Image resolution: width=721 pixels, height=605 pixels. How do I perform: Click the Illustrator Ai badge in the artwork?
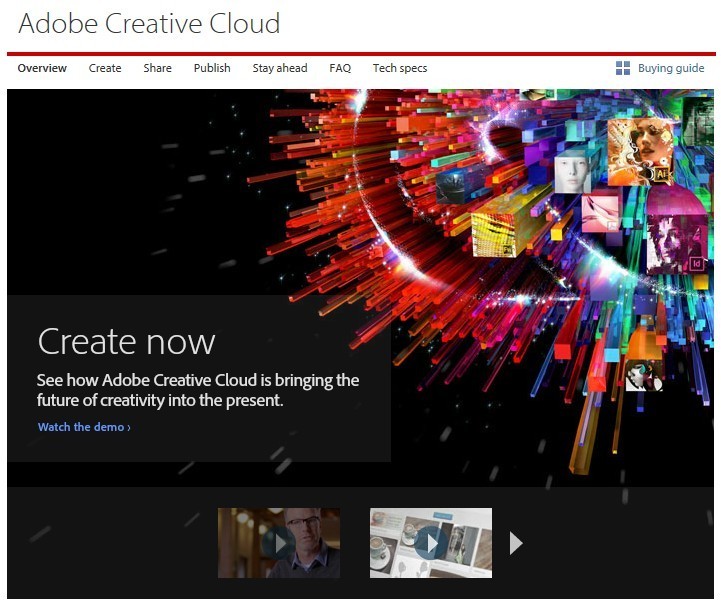(661, 174)
